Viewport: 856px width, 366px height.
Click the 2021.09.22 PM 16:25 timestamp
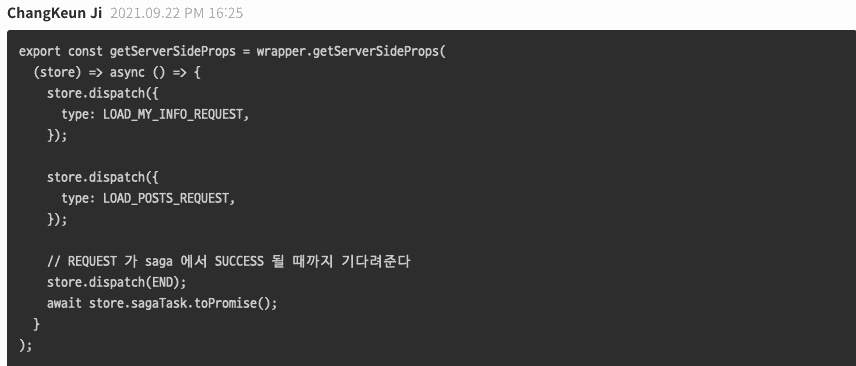point(177,13)
